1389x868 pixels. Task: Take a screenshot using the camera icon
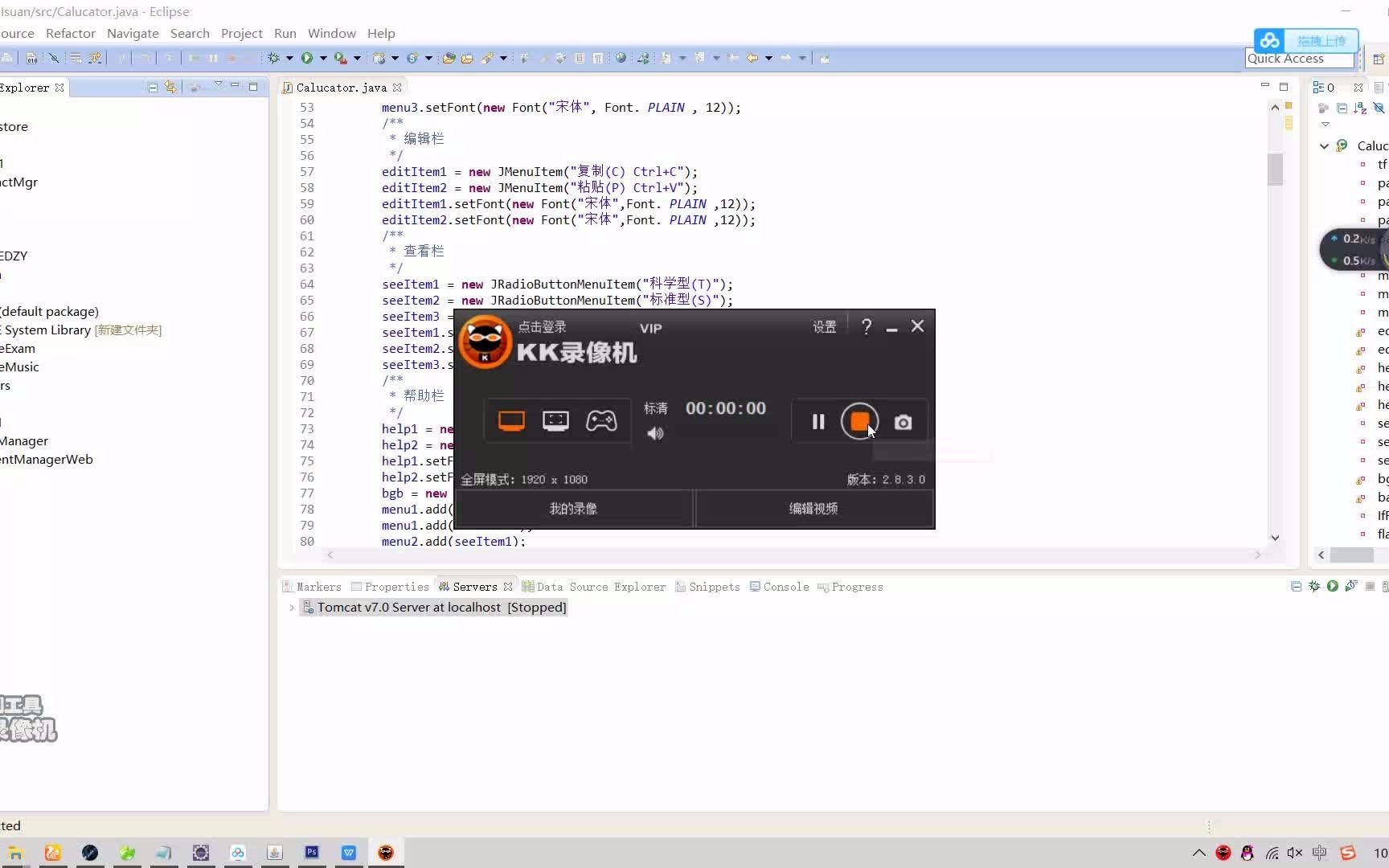[903, 421]
